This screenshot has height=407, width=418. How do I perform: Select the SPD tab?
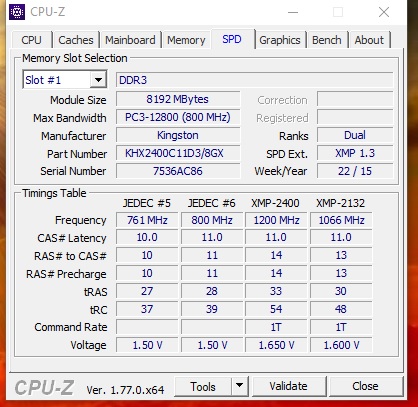(x=232, y=39)
